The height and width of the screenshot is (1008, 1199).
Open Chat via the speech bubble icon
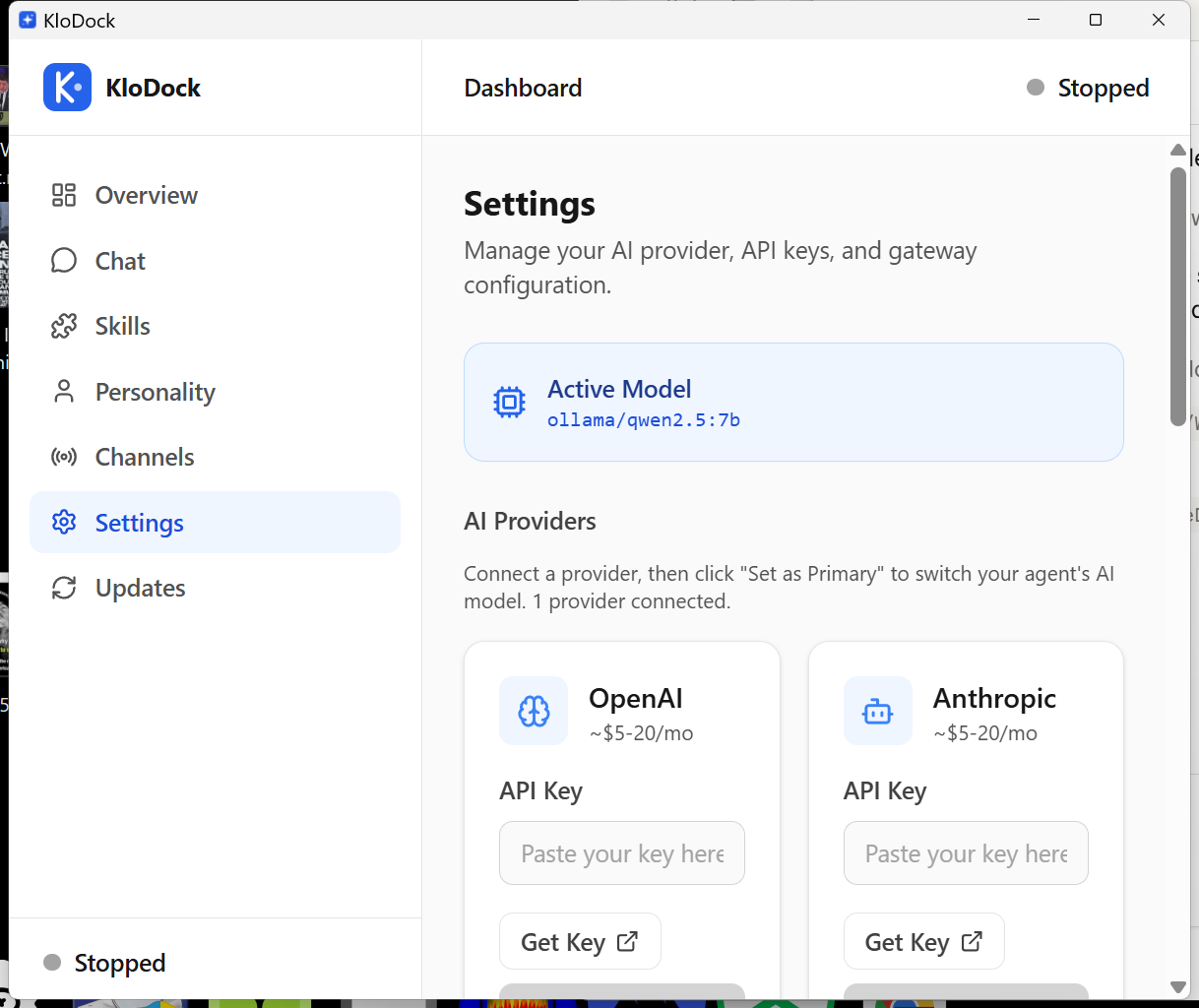(63, 260)
